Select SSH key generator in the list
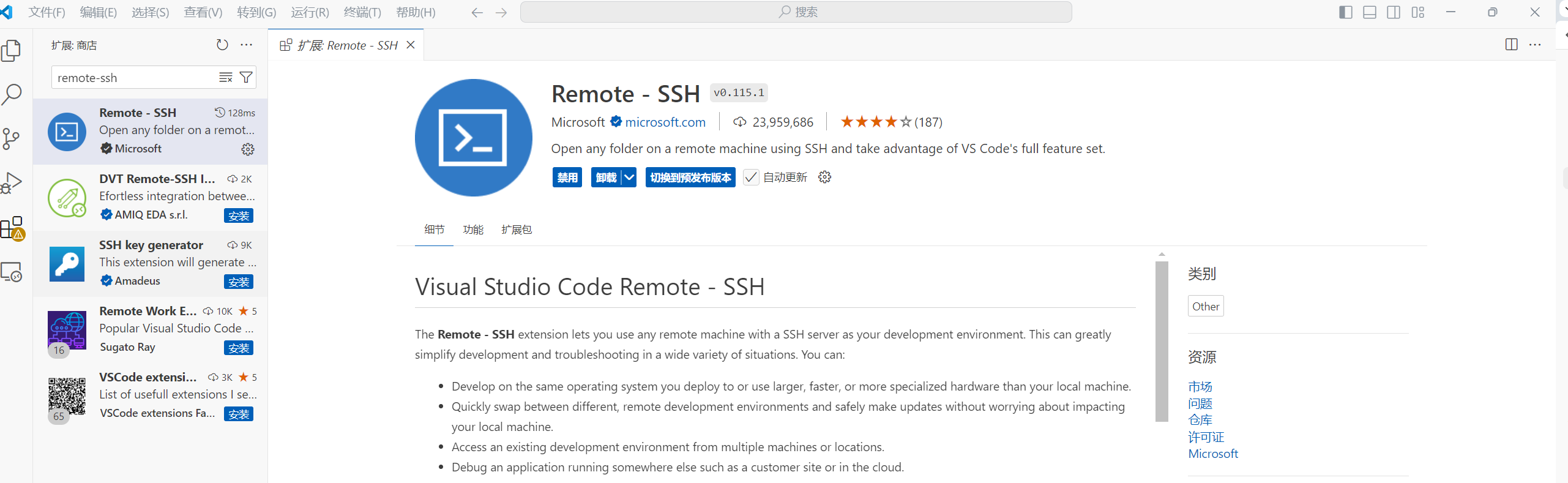This screenshot has height=483, width=1568. [x=151, y=264]
